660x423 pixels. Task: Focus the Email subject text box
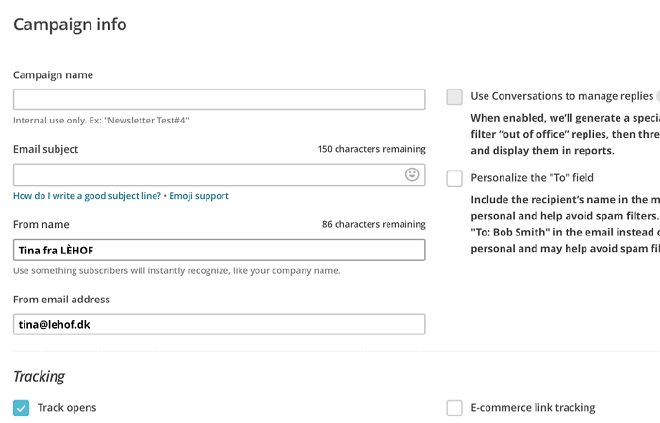(205, 175)
